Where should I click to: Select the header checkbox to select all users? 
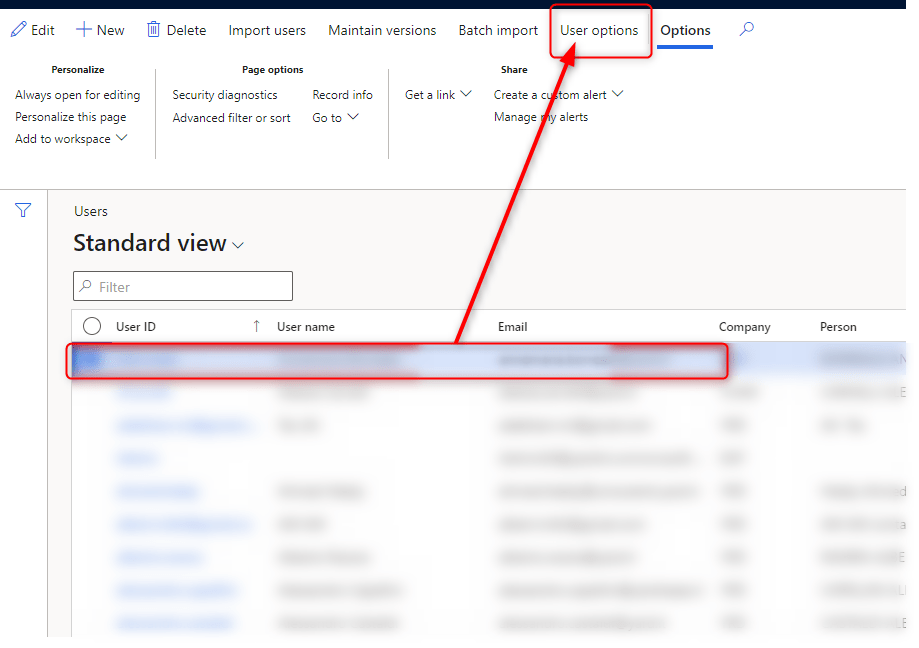pos(91,325)
